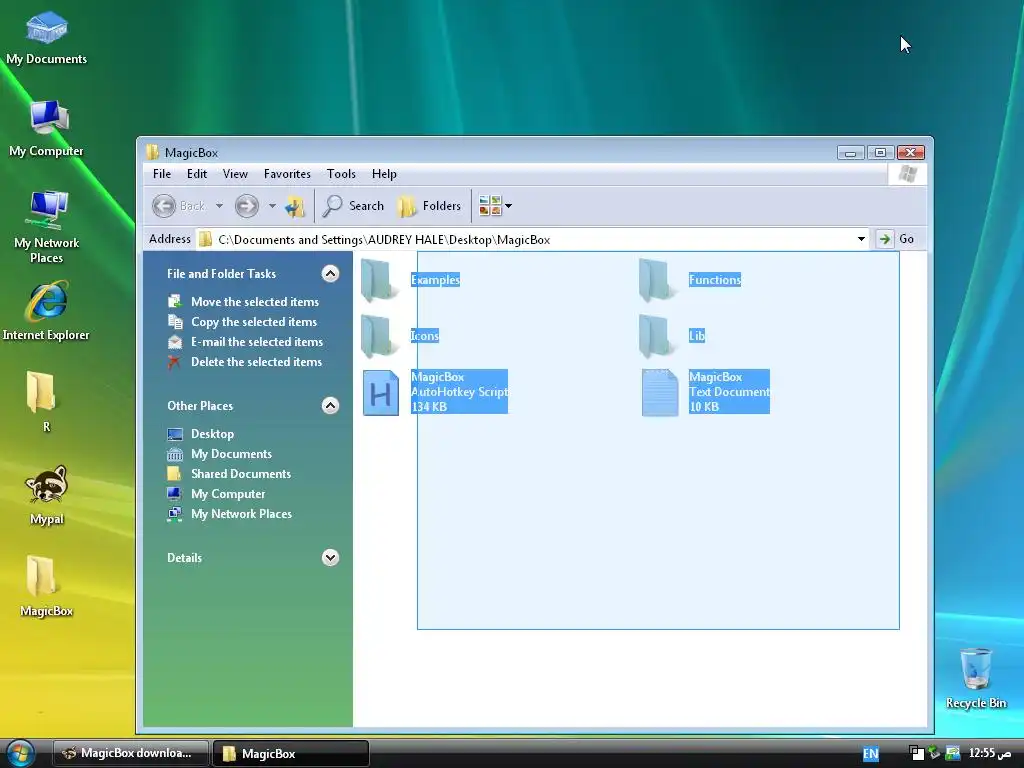Open the Back history dropdown arrow
This screenshot has width=1024, height=768.
coord(219,206)
